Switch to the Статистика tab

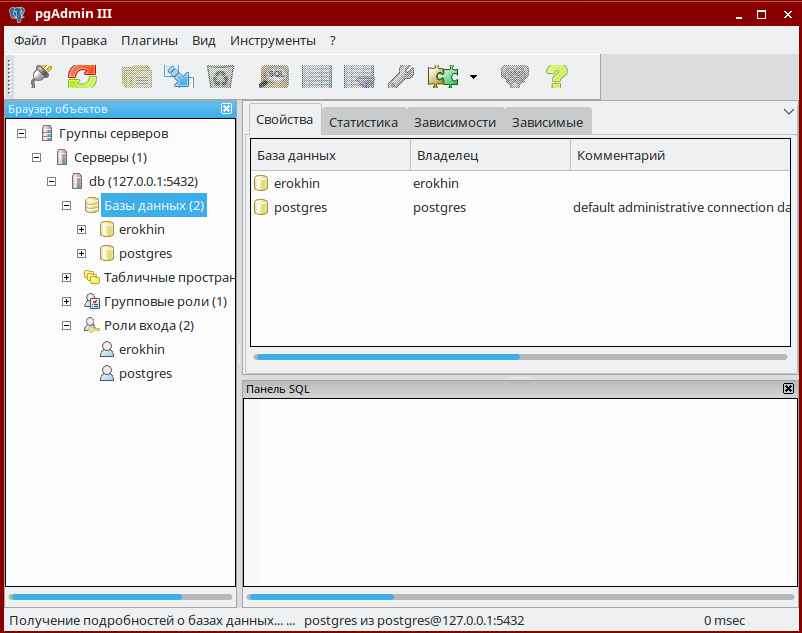click(x=363, y=123)
